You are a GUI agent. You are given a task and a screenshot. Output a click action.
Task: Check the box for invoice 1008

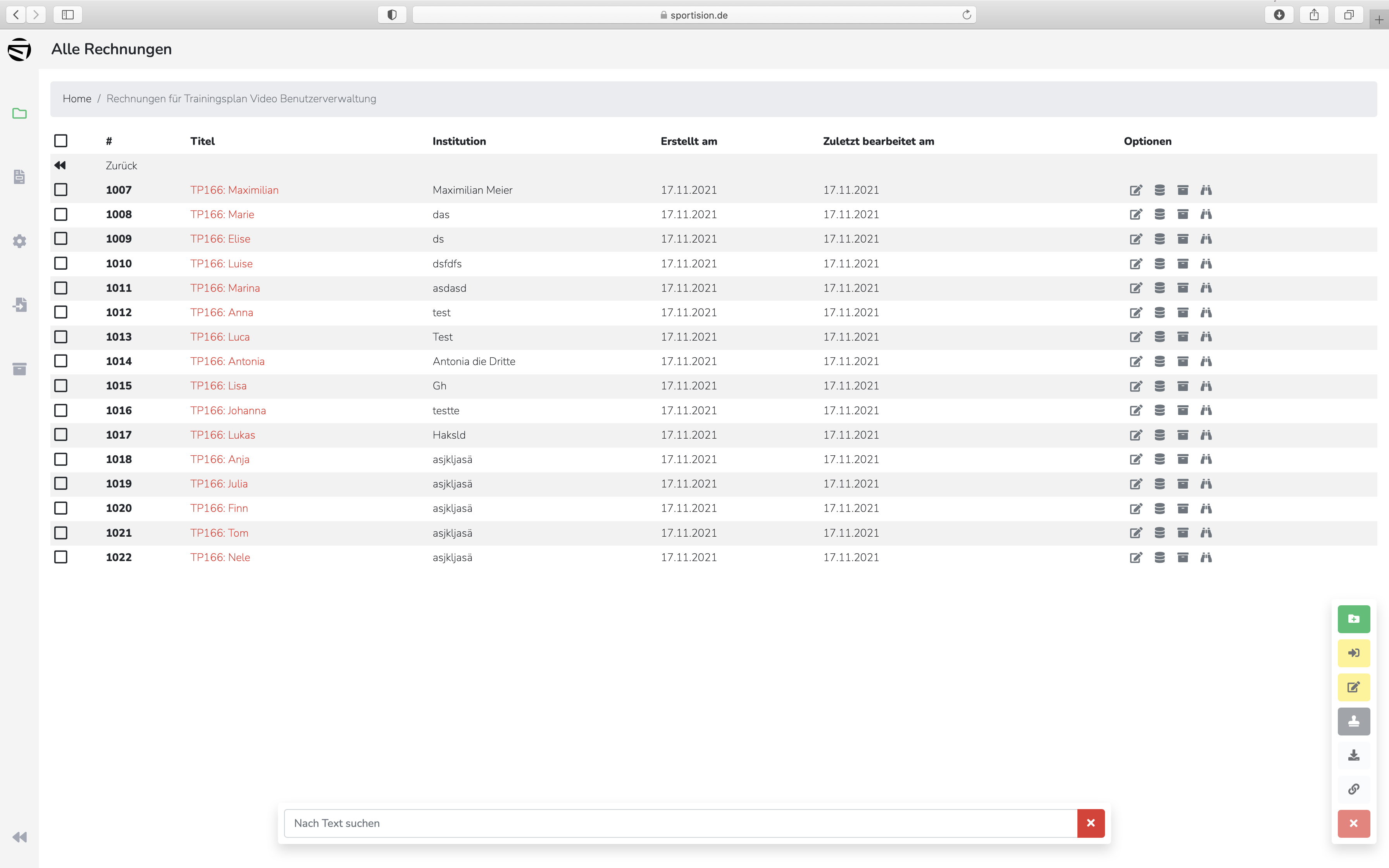[61, 215]
